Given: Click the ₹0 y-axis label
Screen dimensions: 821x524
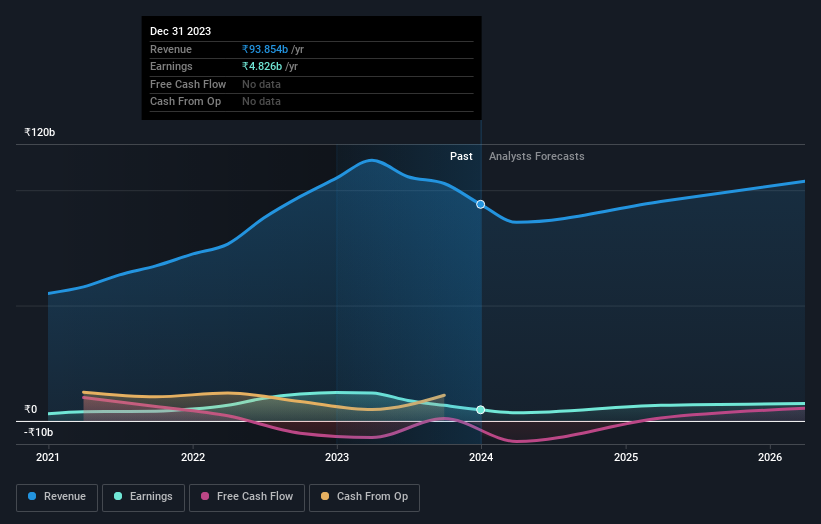Looking at the screenshot, I should pyautogui.click(x=30, y=409).
